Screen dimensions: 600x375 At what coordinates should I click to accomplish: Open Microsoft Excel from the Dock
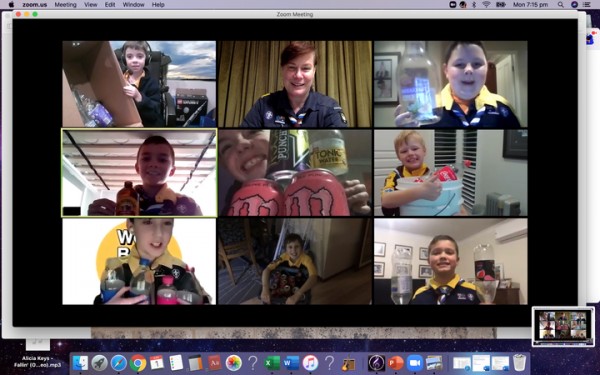(272, 363)
